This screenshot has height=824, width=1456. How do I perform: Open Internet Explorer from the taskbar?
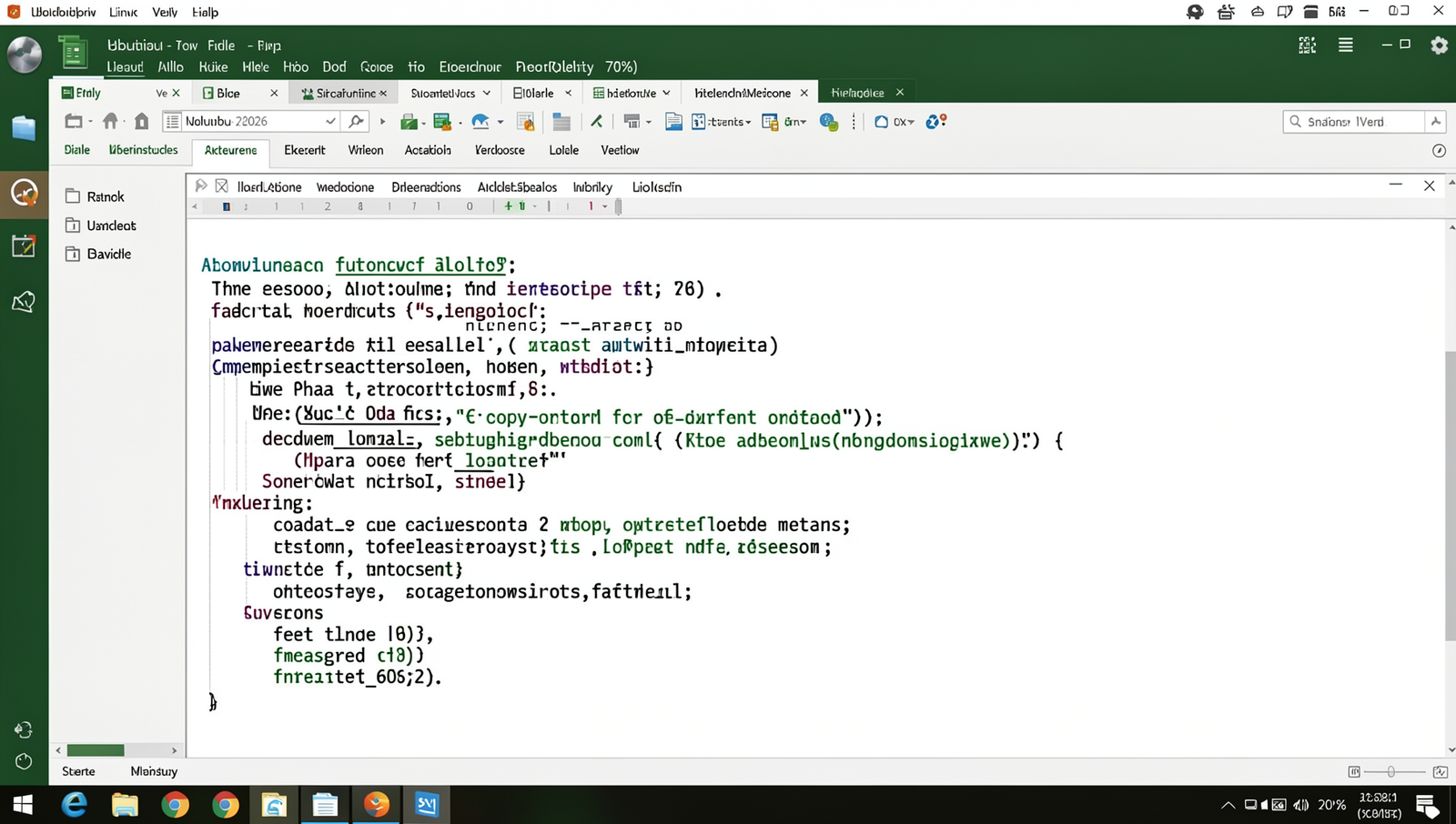[x=75, y=804]
